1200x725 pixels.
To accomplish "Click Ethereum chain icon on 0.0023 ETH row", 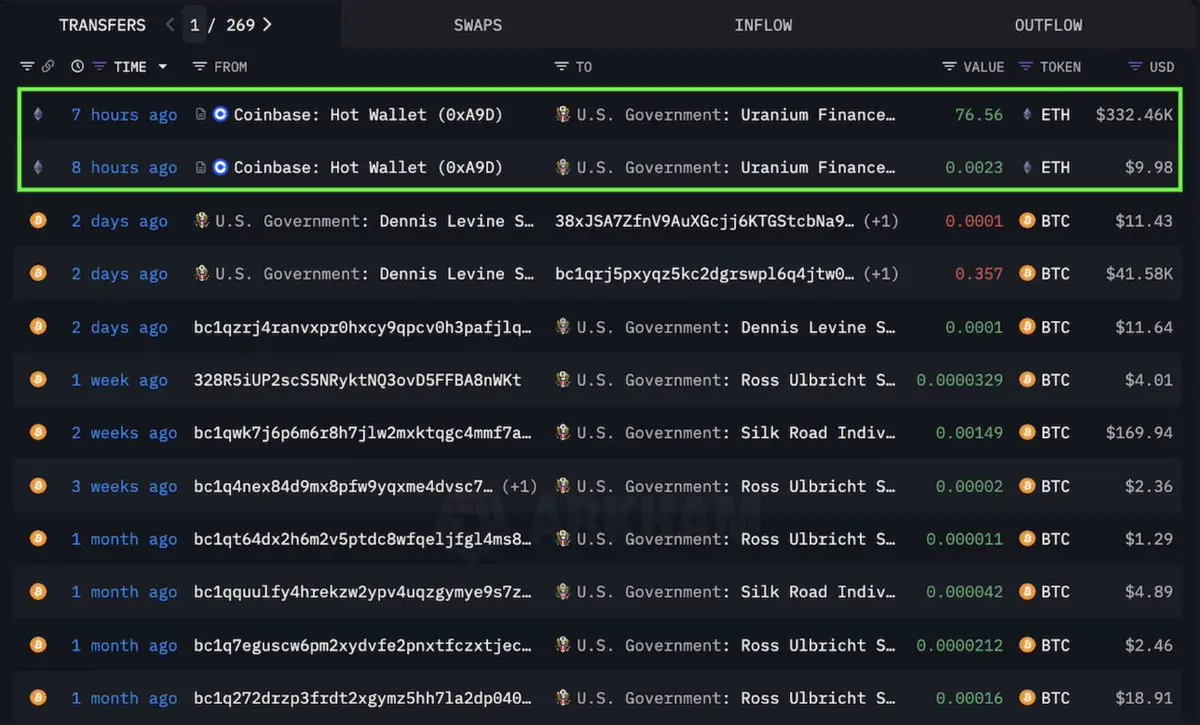I will (38, 168).
